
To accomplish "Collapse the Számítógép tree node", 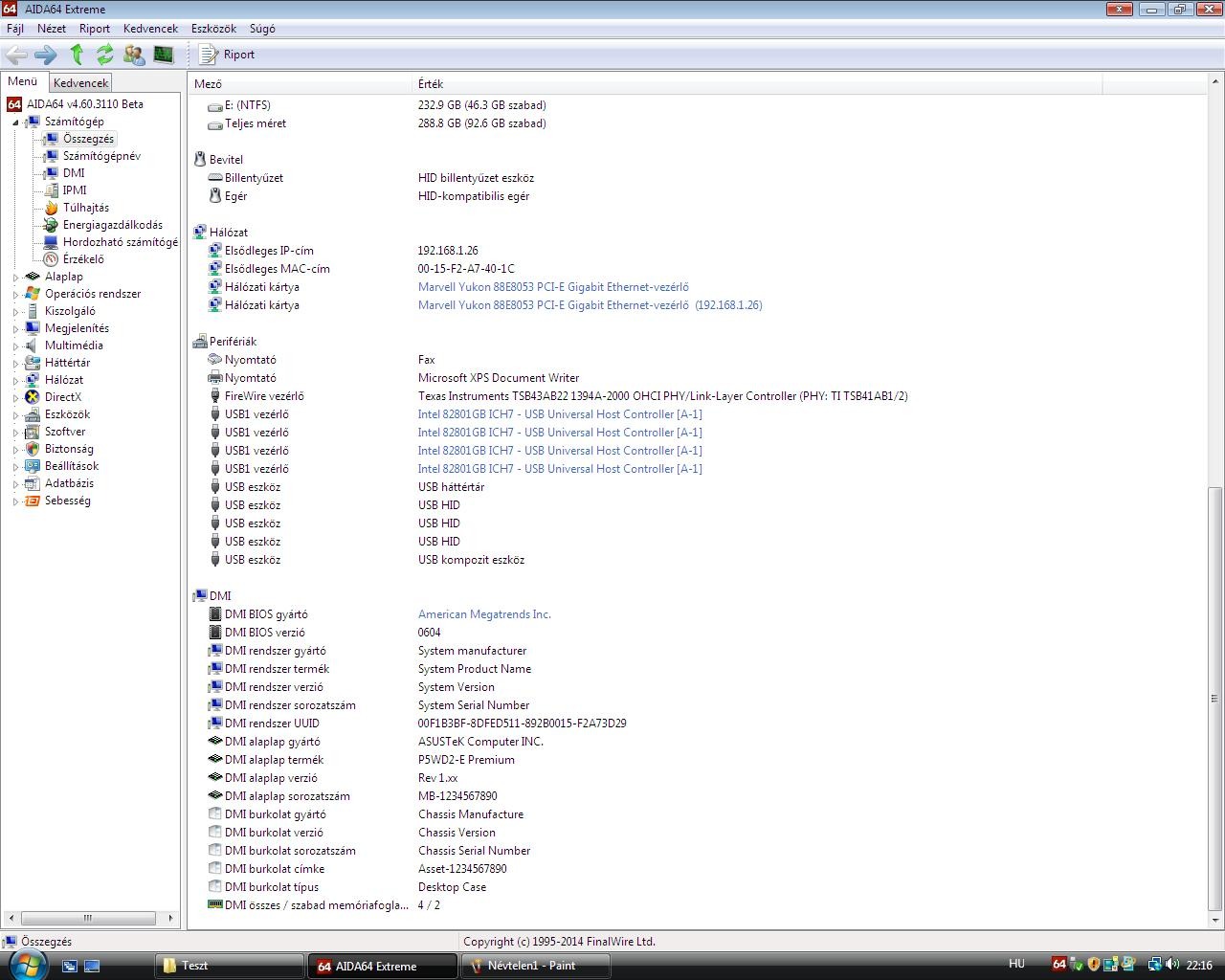I will click(15, 122).
